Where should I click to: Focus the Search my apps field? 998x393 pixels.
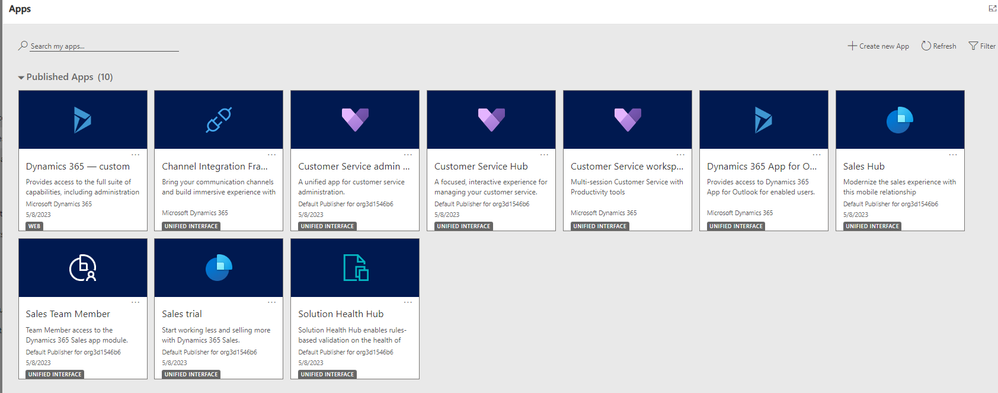coord(104,46)
